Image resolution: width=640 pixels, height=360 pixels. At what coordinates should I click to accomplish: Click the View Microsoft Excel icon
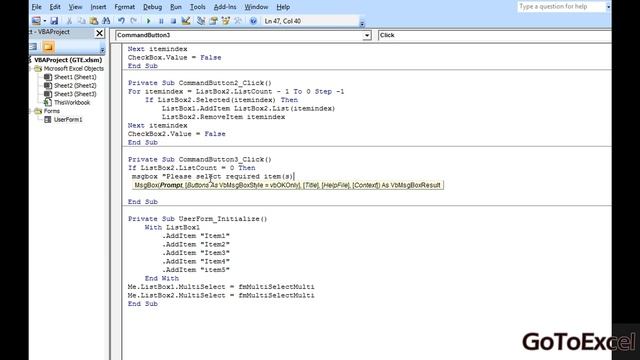point(36,21)
